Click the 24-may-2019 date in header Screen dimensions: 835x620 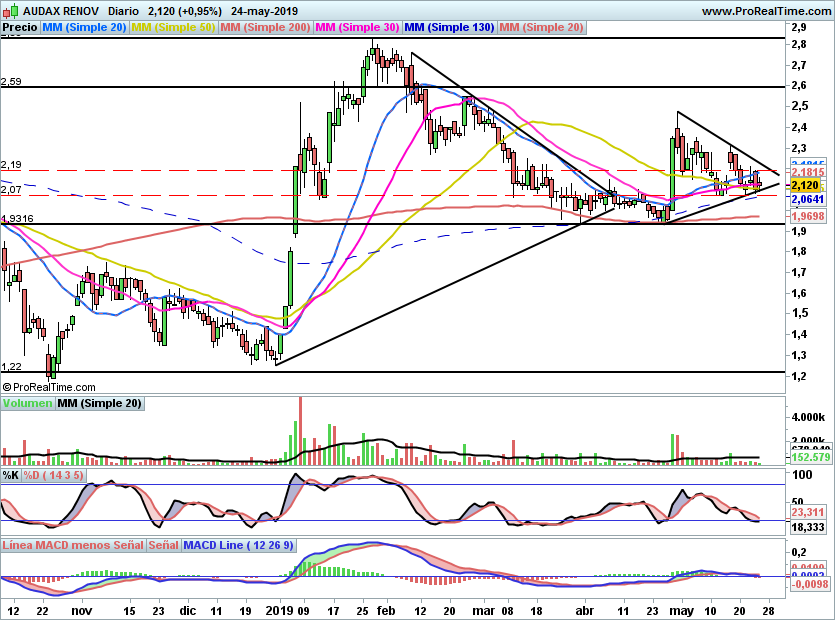click(264, 11)
